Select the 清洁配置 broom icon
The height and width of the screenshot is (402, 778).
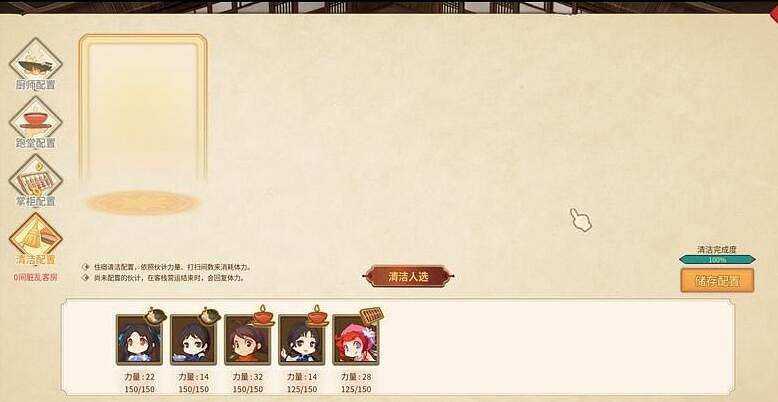pos(36,237)
